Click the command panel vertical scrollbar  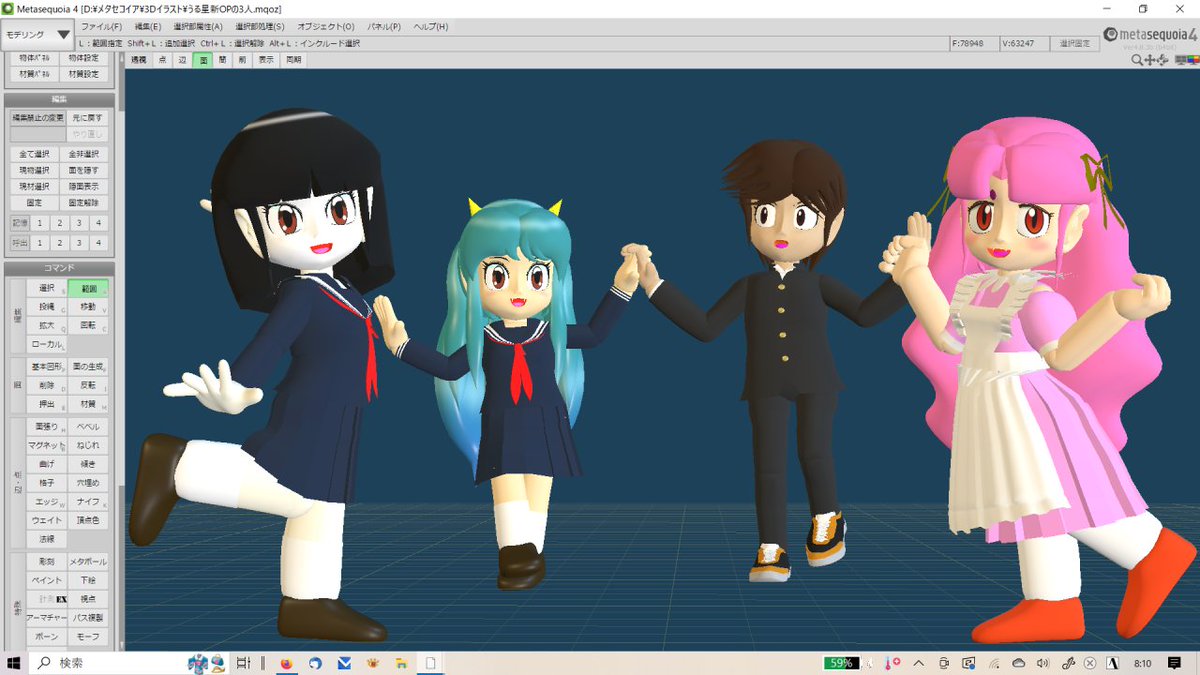(x=121, y=350)
